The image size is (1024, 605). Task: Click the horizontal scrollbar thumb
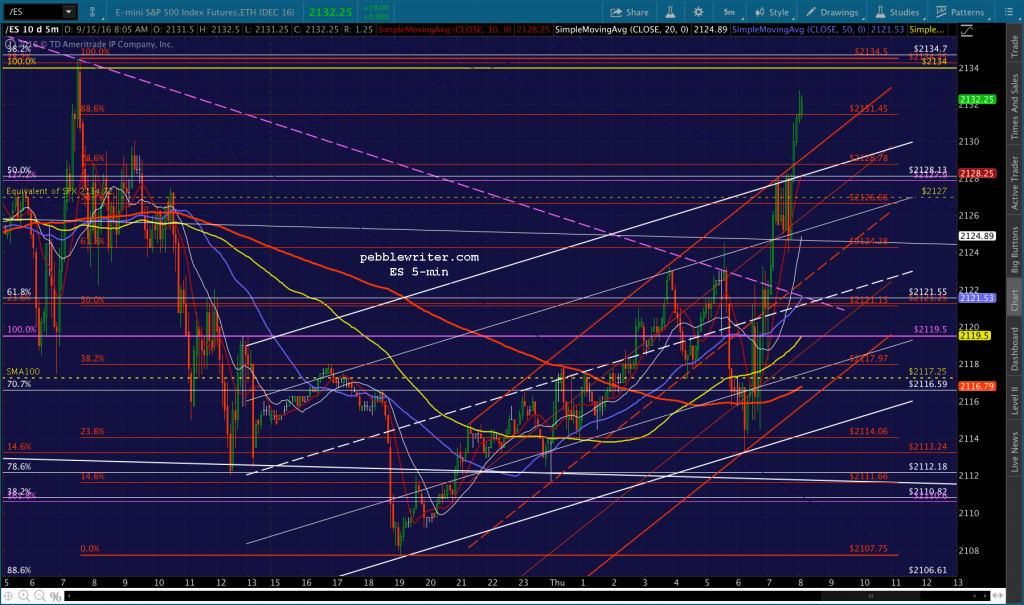point(870,596)
